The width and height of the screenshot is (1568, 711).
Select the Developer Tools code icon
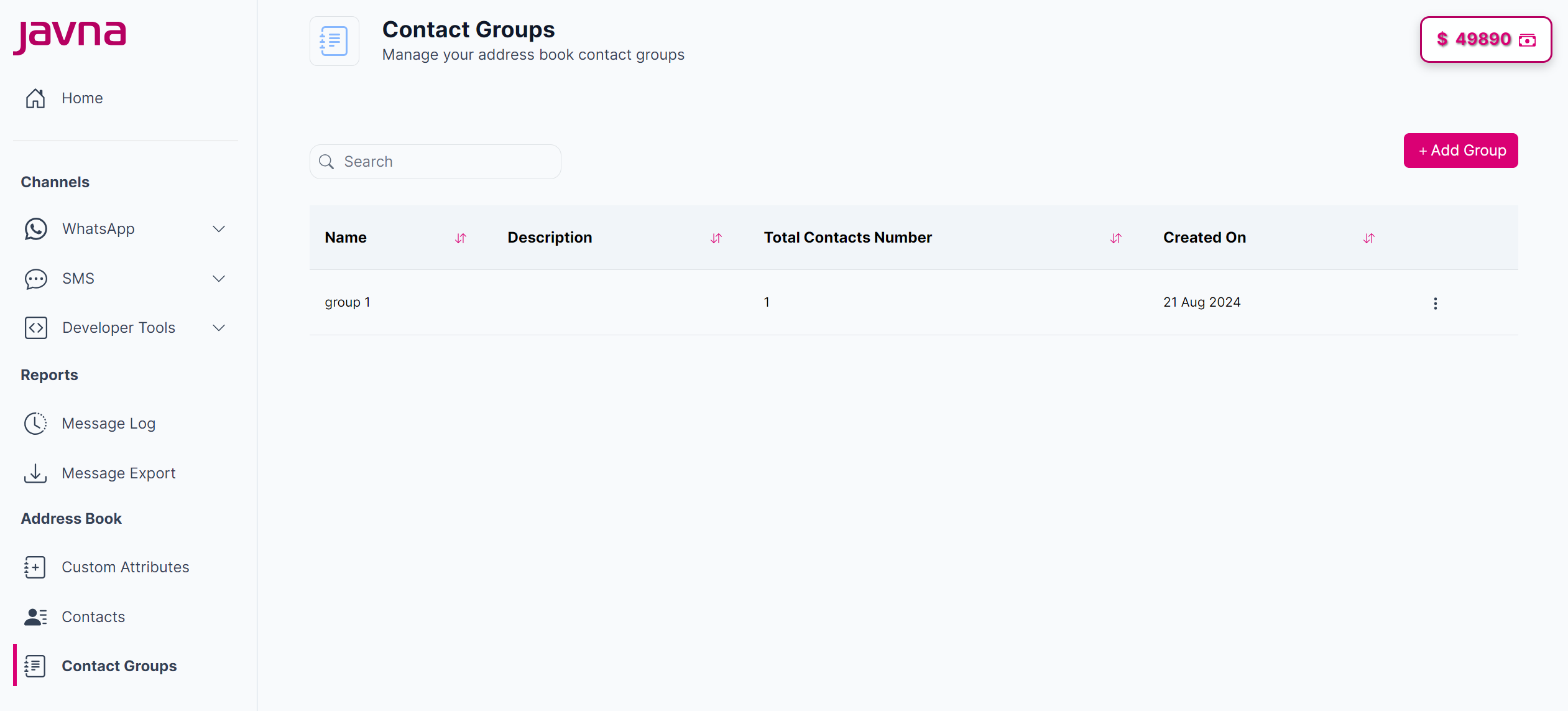click(x=35, y=328)
